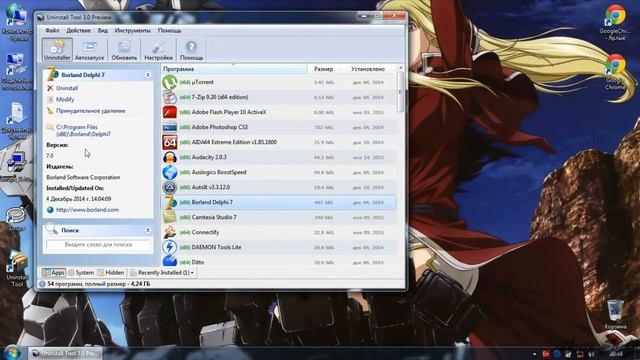This screenshot has width=640, height=360.
Task: Open the C:\Program Files Delphi7 folder path
Action: point(83,131)
